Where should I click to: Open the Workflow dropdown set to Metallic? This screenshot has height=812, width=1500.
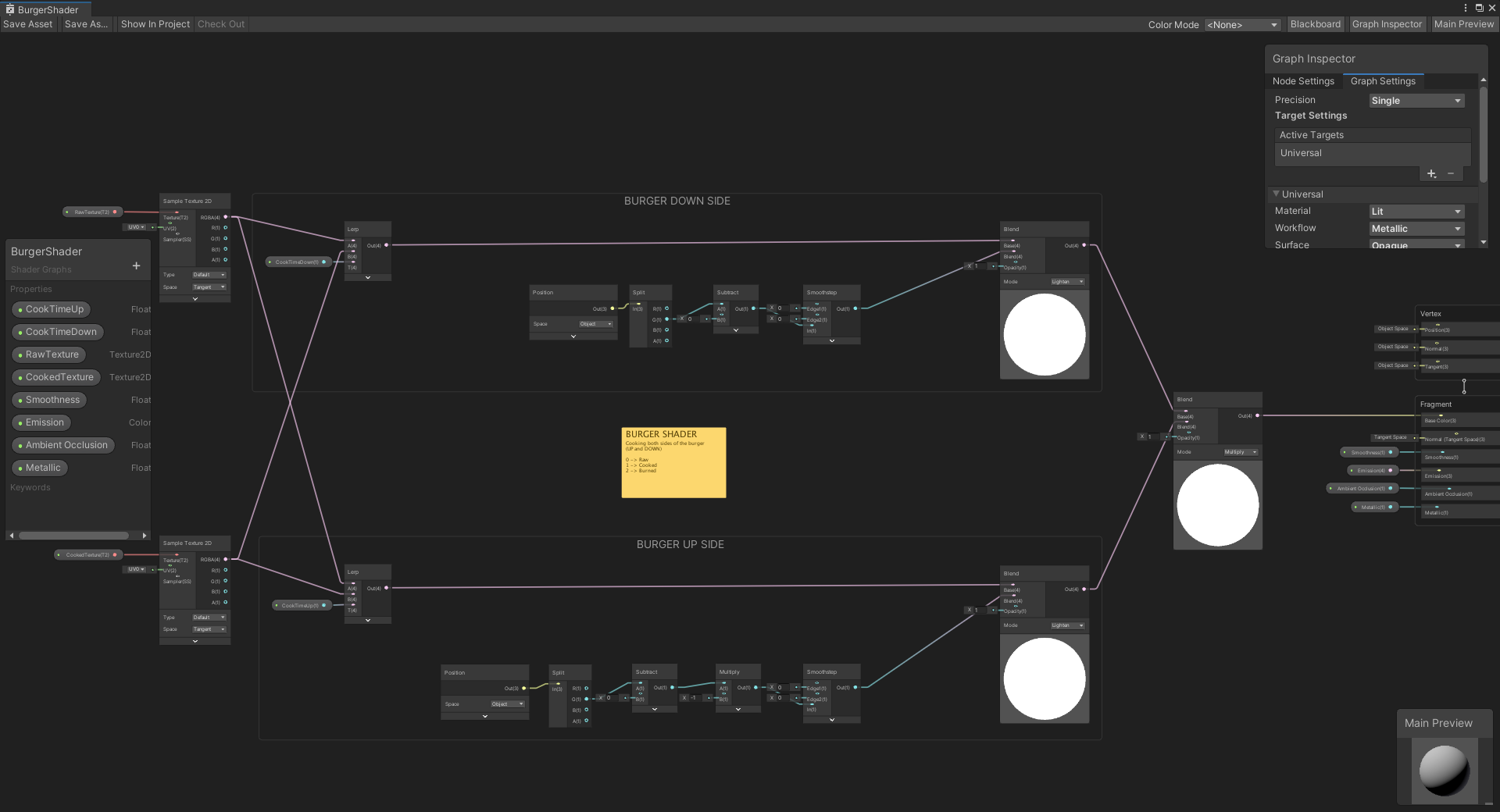point(1416,228)
